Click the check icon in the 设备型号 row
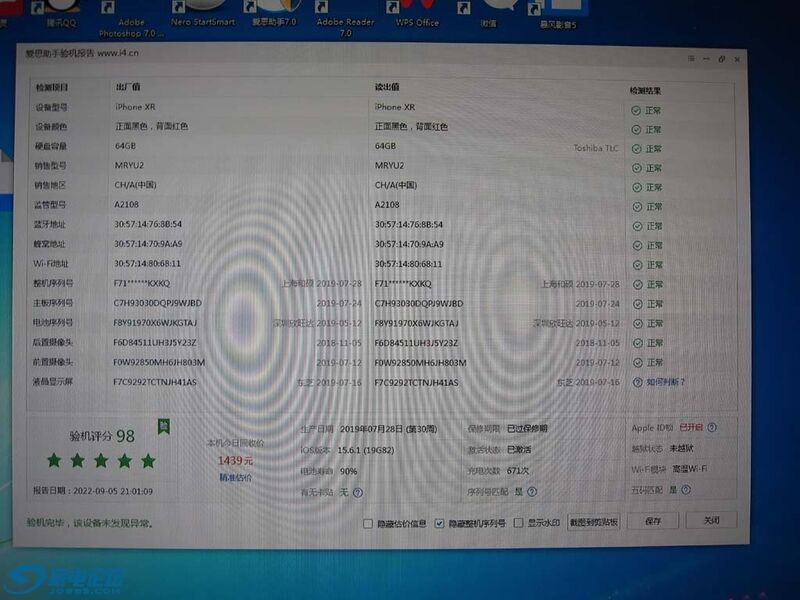This screenshot has height=600, width=800. tap(636, 110)
